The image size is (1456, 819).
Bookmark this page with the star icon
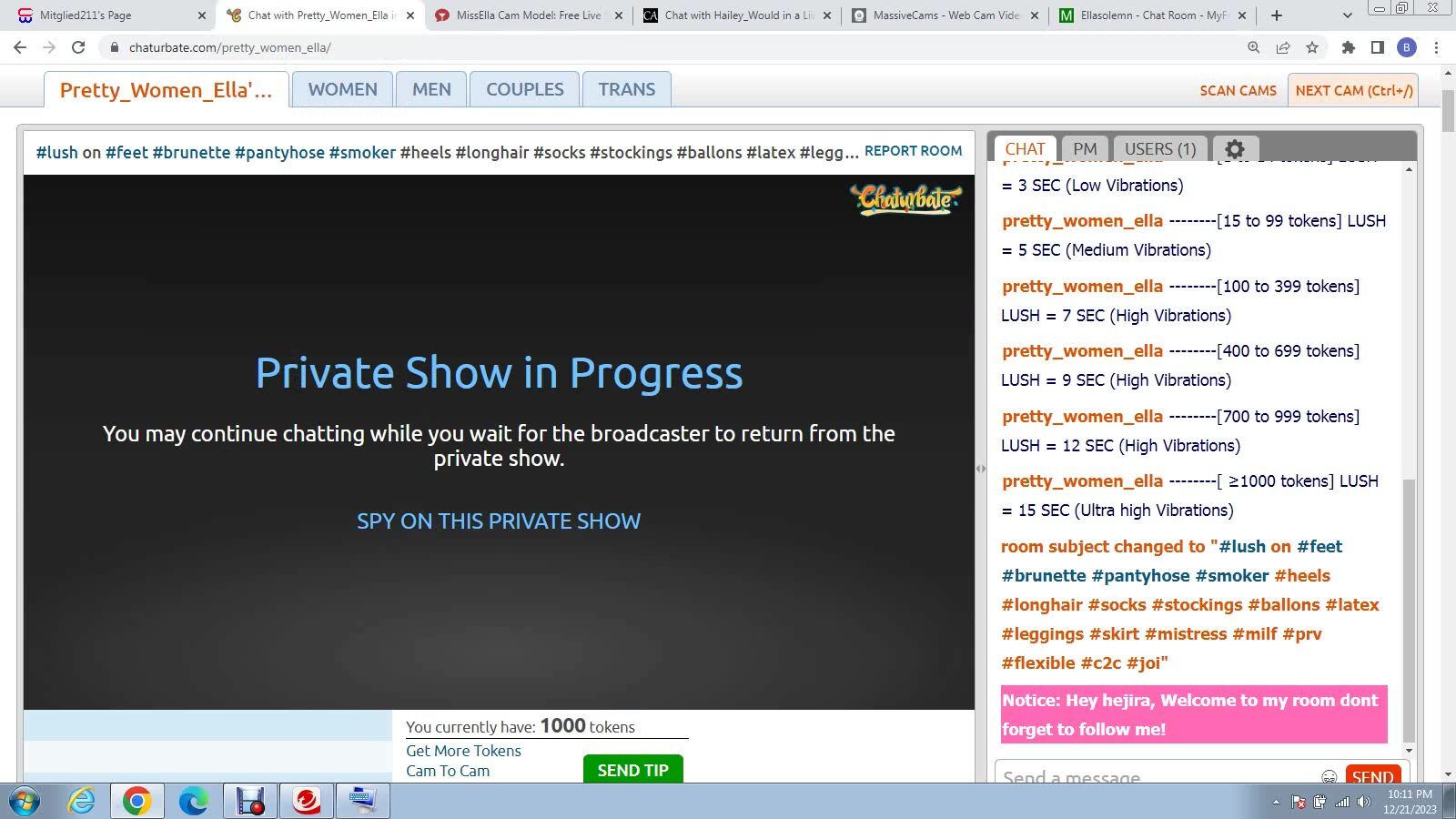(x=1312, y=47)
